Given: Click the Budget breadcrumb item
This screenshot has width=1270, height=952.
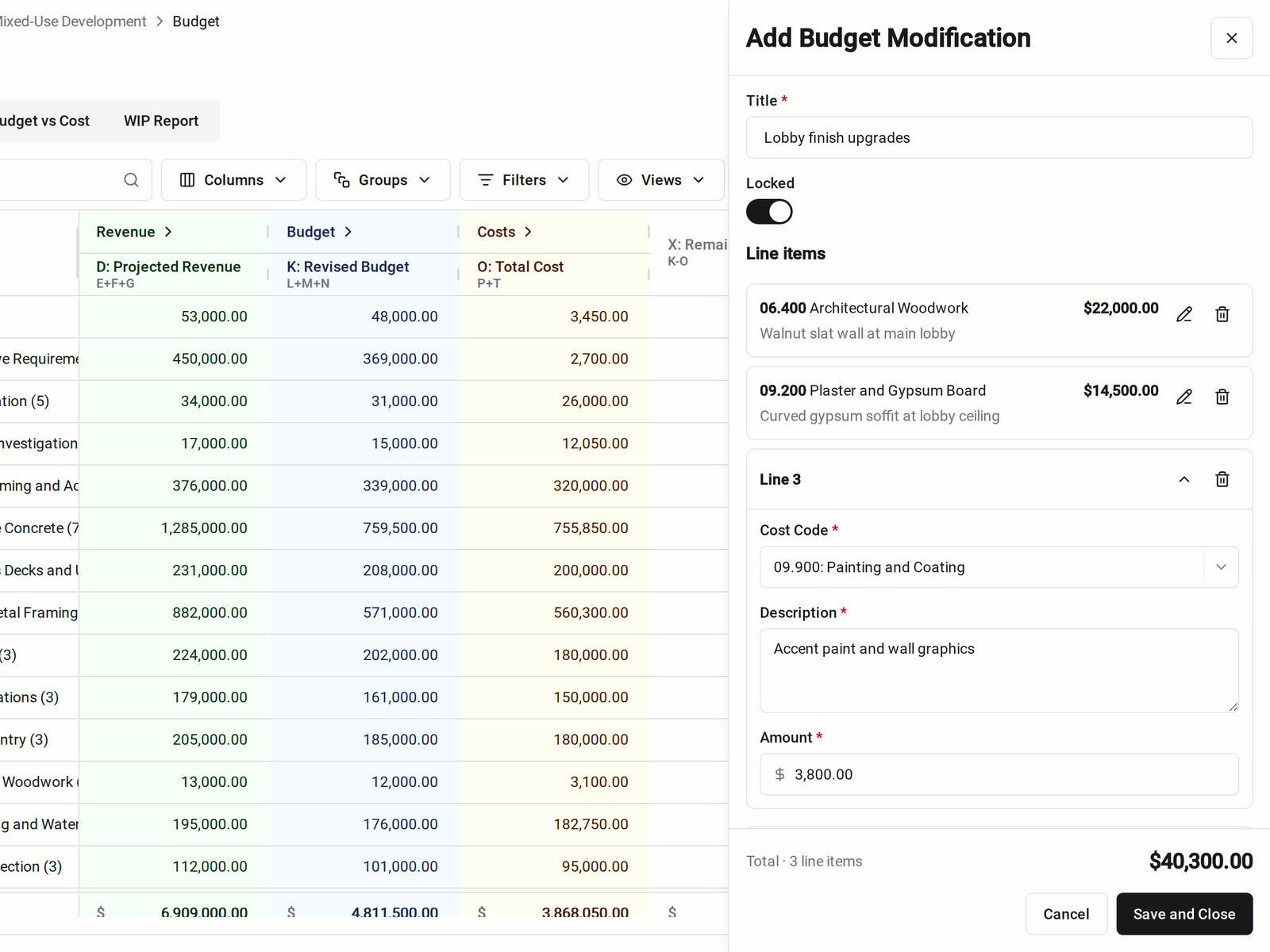Looking at the screenshot, I should click(x=196, y=21).
